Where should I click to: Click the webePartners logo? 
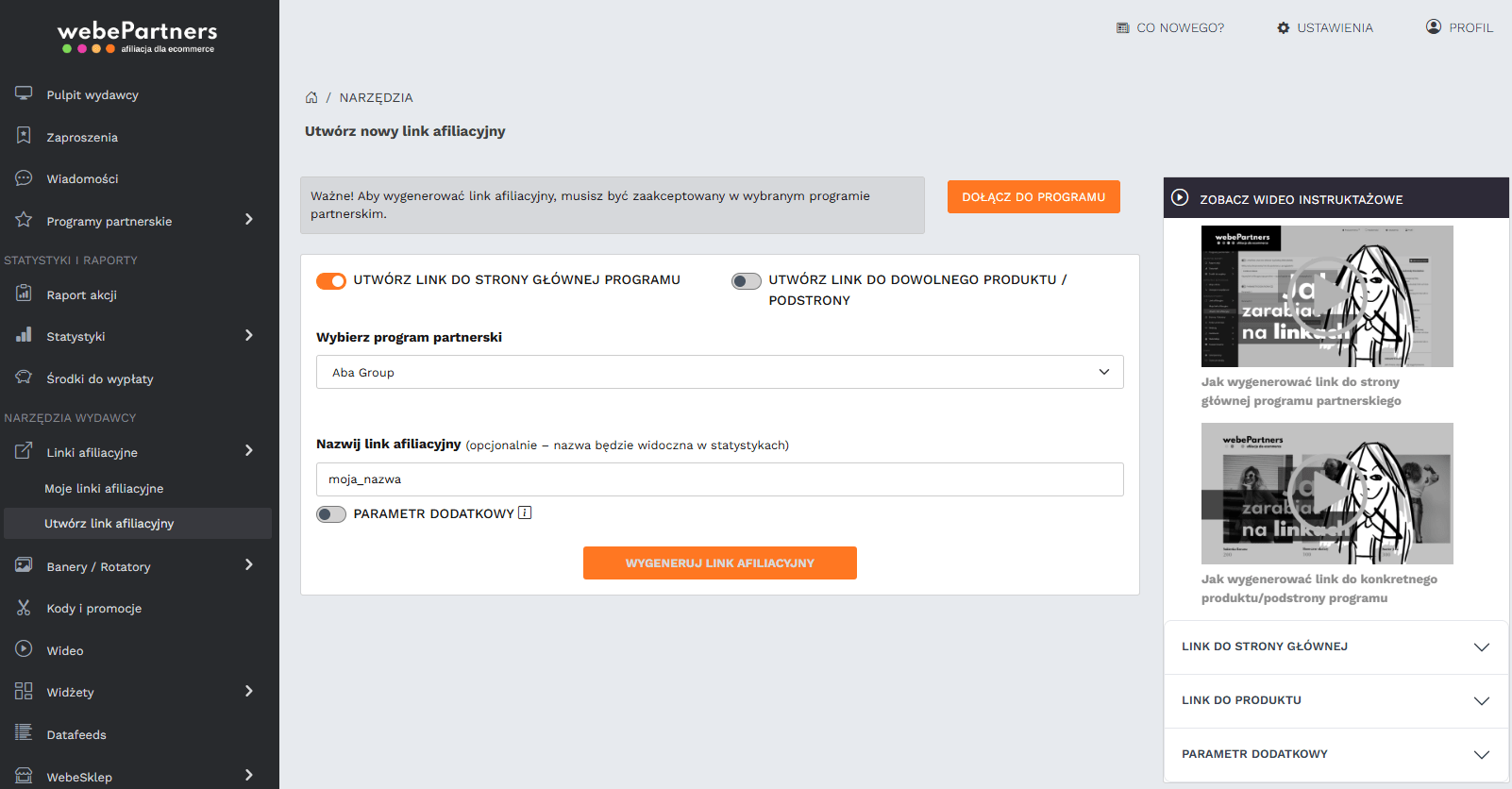point(138,37)
